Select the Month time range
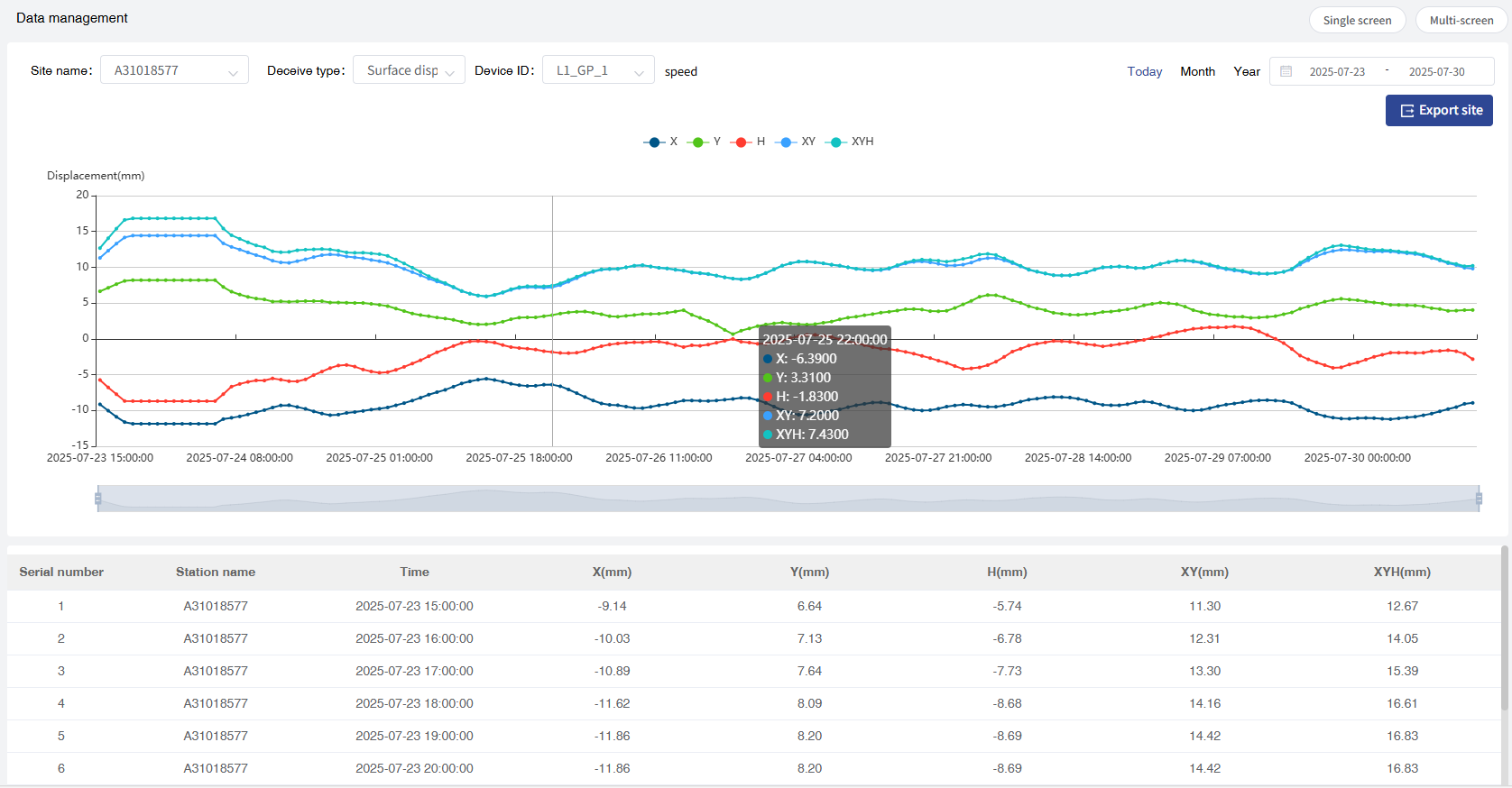Image resolution: width=1512 pixels, height=788 pixels. [x=1197, y=71]
